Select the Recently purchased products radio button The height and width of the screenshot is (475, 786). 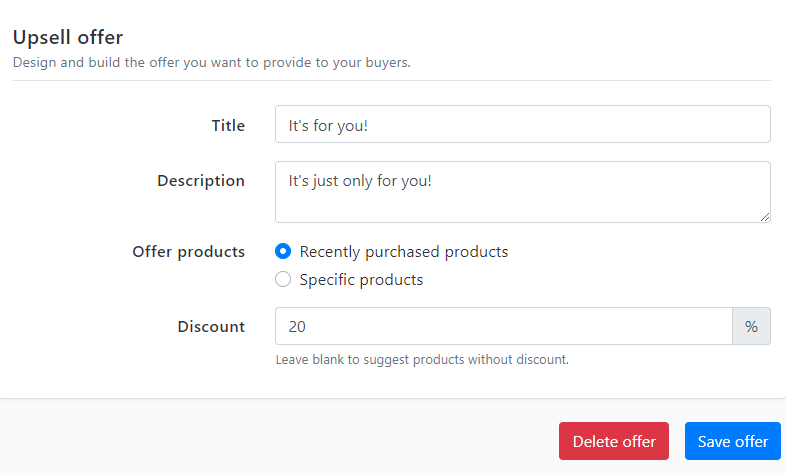tap(283, 251)
